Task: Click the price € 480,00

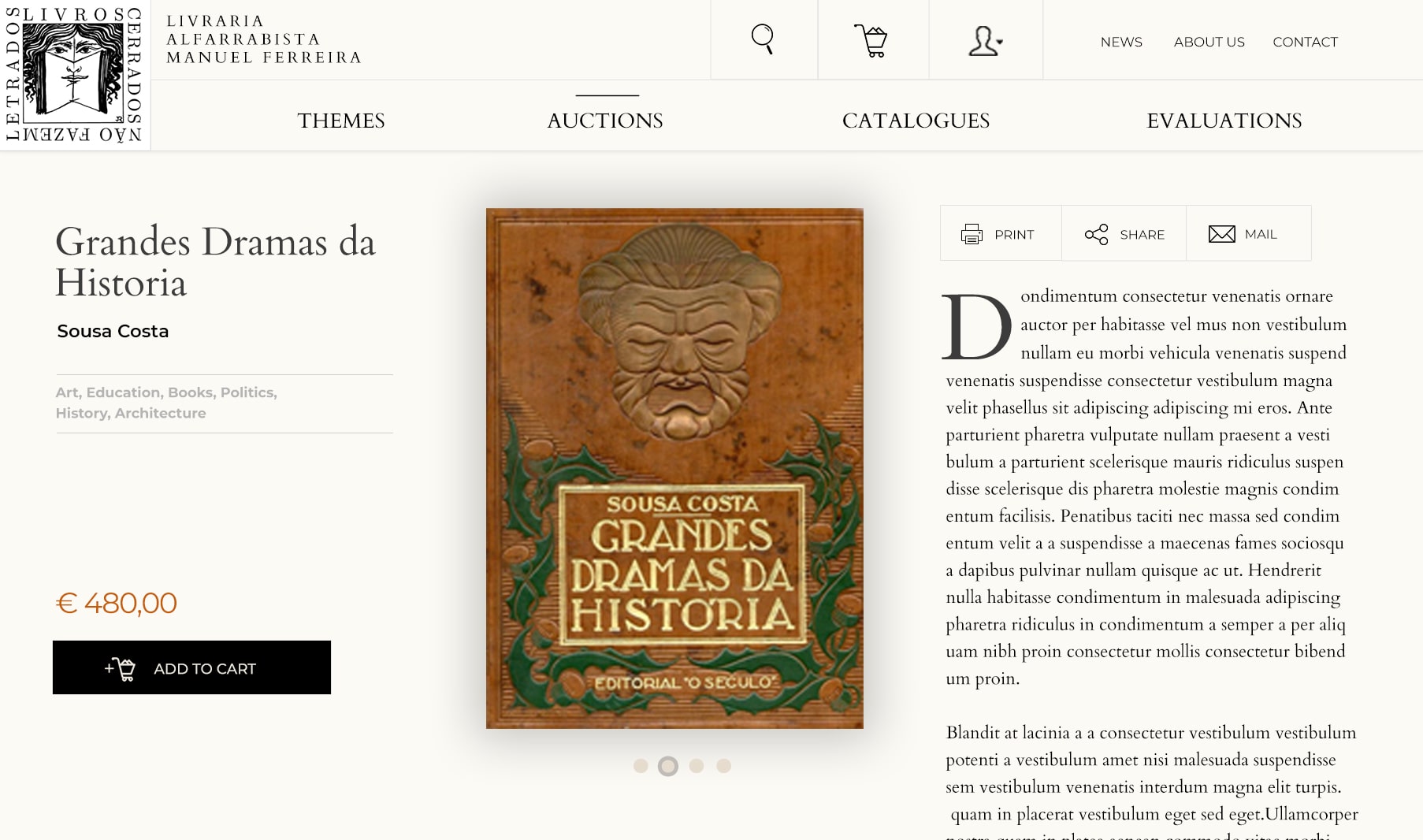Action: pos(117,604)
